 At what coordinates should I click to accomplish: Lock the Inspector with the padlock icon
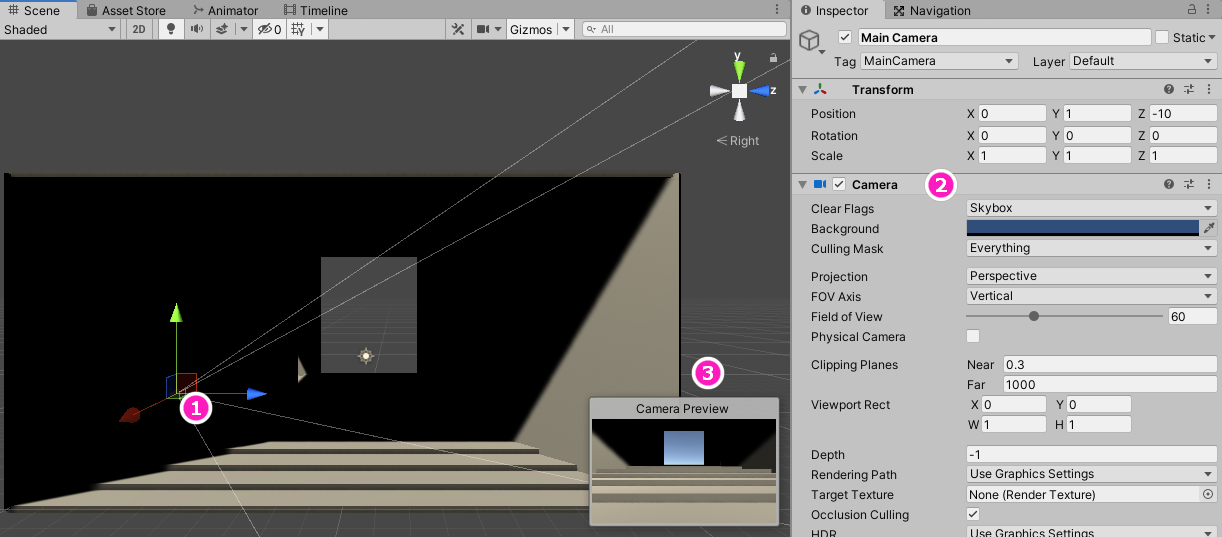pos(1191,10)
